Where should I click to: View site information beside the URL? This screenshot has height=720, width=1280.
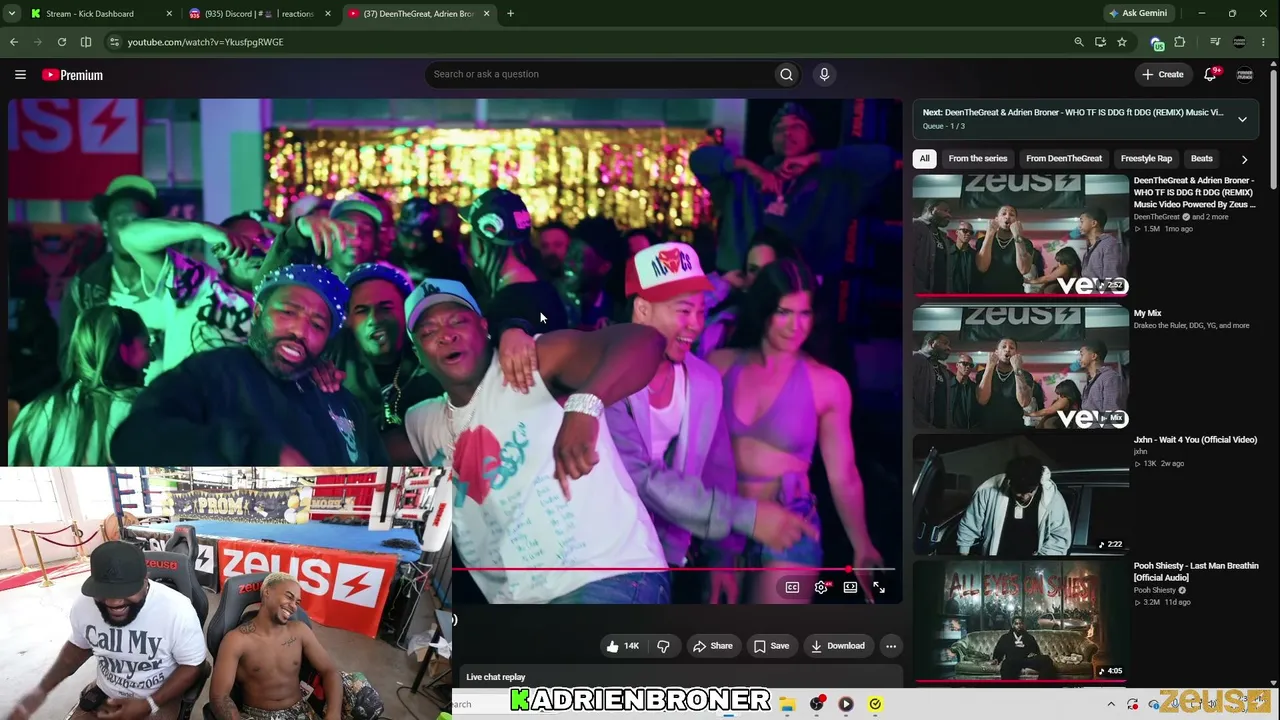tap(114, 42)
